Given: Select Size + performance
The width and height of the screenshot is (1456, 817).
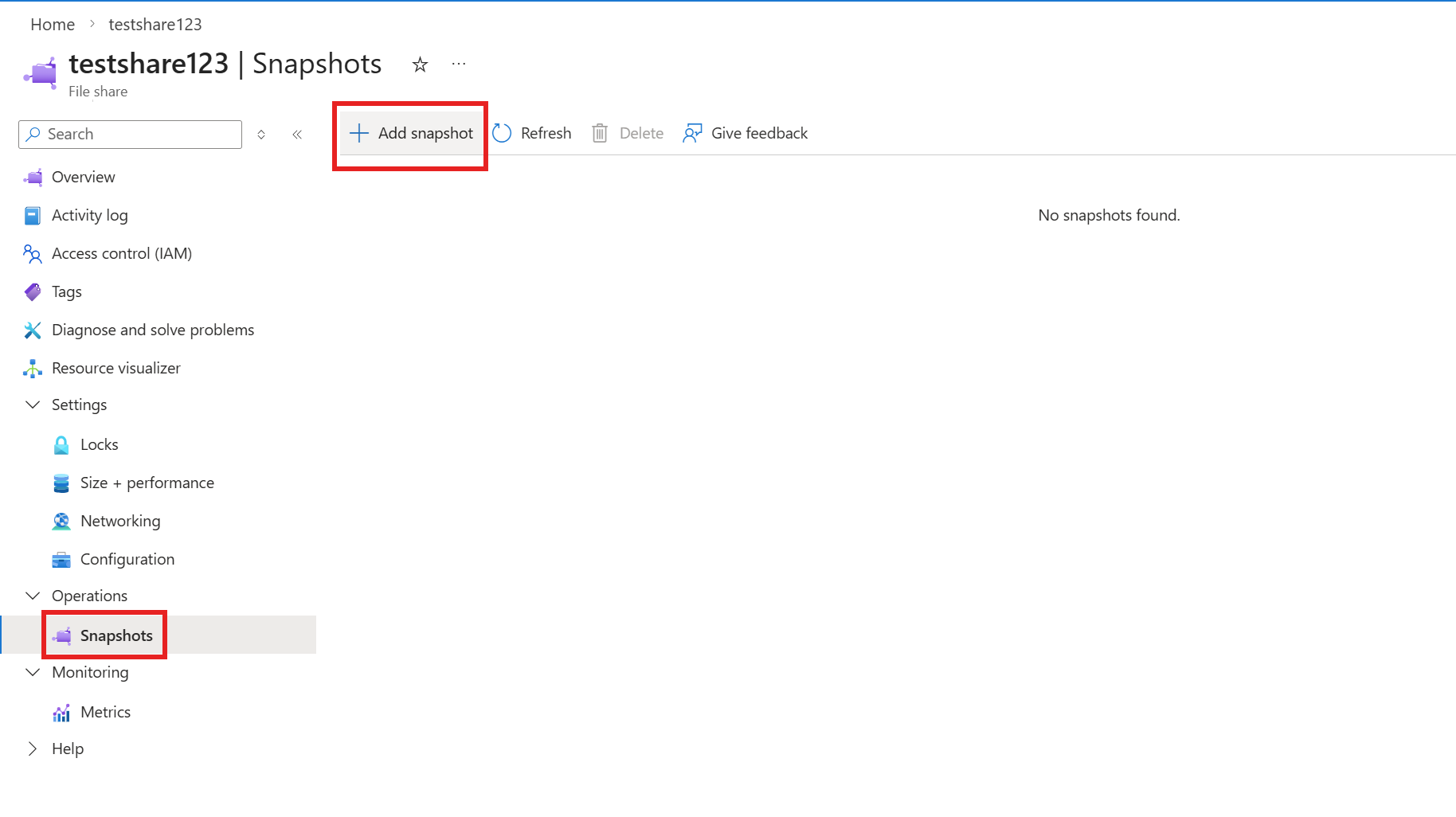Looking at the screenshot, I should point(147,483).
